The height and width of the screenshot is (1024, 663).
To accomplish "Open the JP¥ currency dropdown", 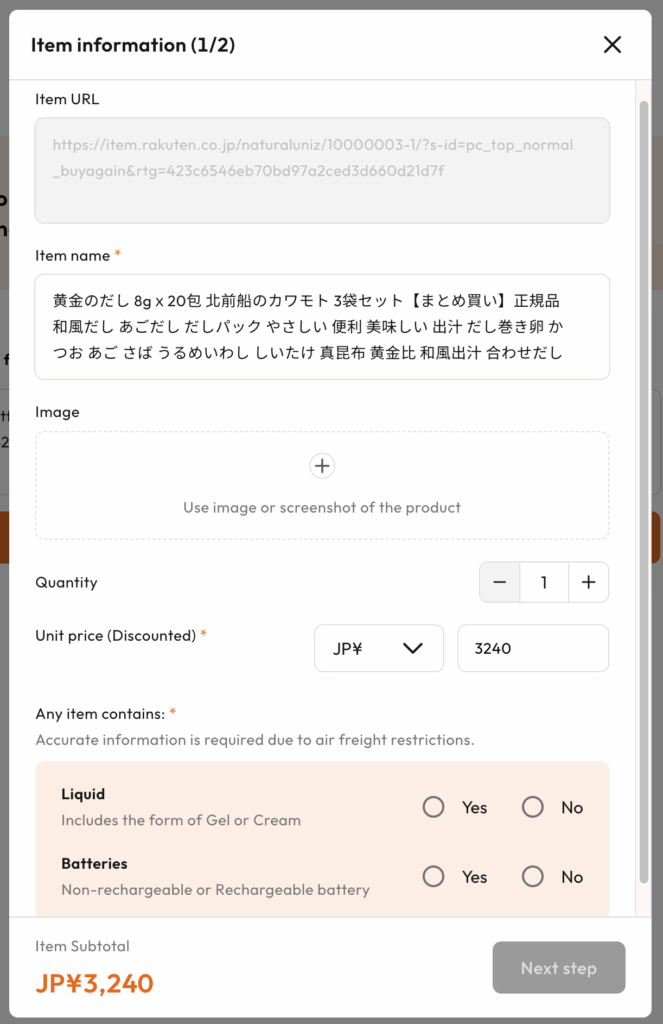I will pos(379,648).
